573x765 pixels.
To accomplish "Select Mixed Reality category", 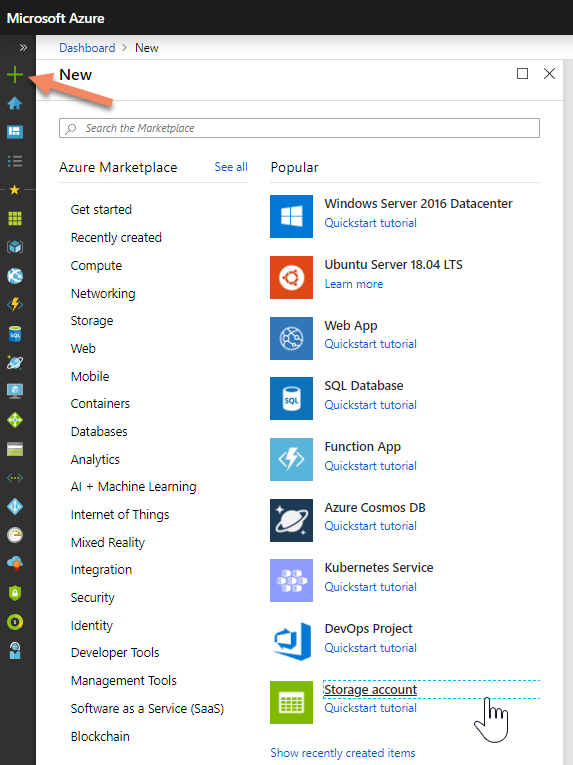I will [108, 543].
